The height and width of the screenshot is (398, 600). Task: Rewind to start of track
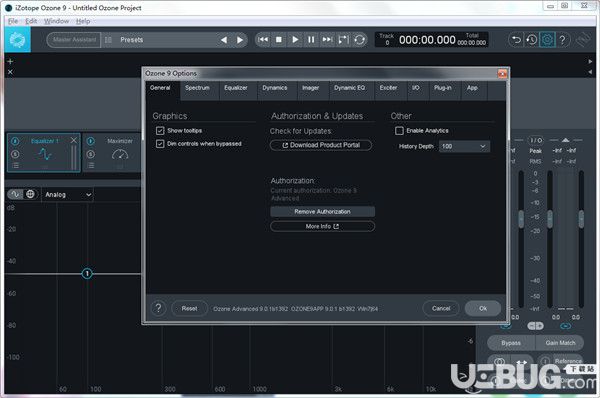[263, 39]
